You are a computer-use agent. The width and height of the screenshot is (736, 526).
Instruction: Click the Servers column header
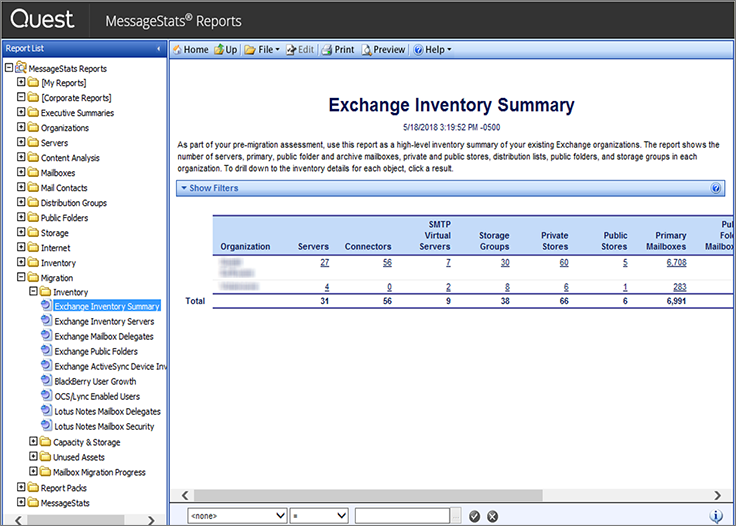point(313,247)
